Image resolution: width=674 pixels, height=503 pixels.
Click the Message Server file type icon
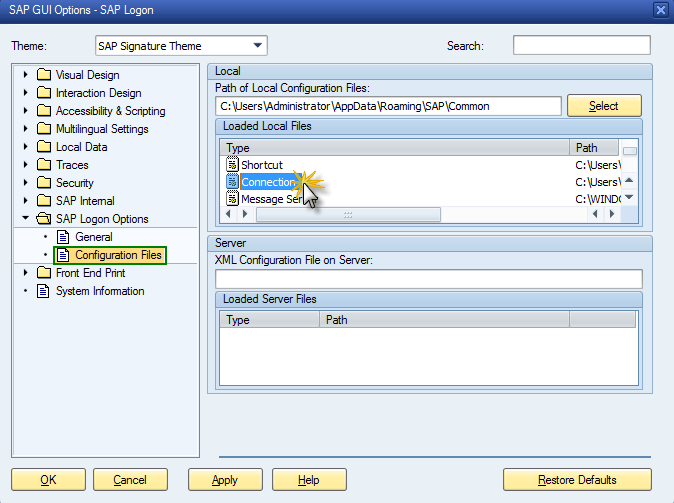coord(232,199)
